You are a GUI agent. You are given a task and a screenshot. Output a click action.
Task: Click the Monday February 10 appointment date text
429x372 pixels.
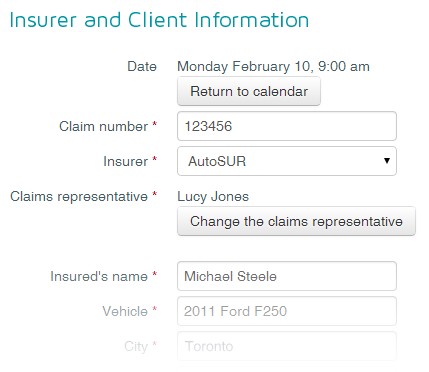point(273,66)
